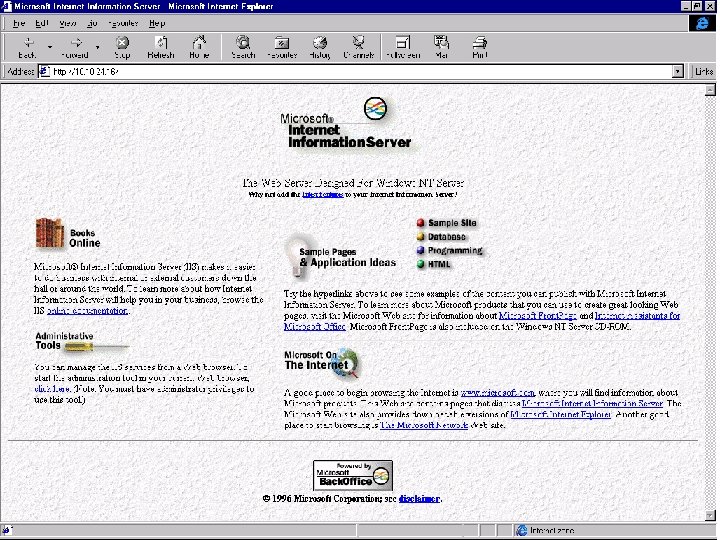Click the red Sample Site bullet
The height and width of the screenshot is (540, 720).
pos(420,223)
